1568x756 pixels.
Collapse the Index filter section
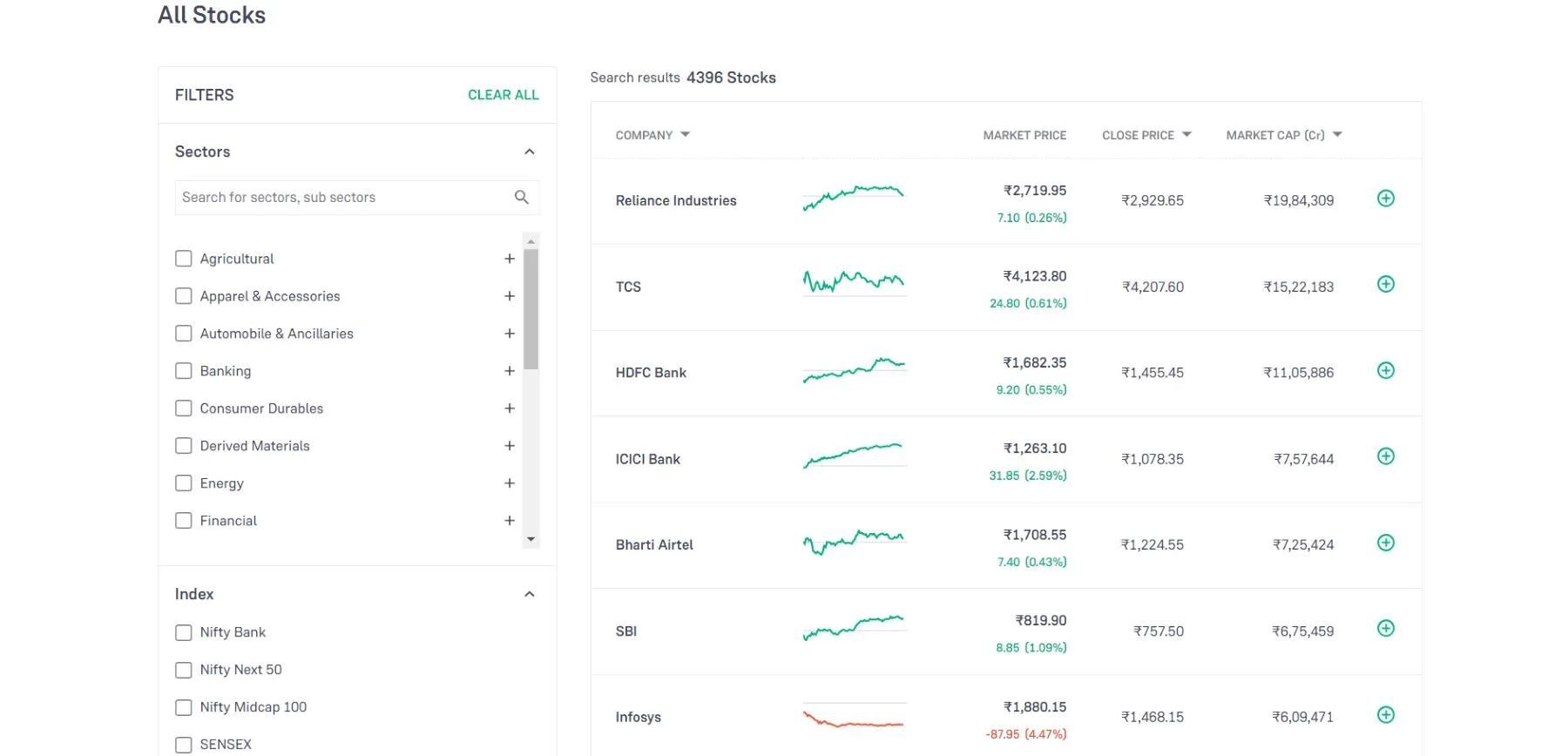coord(529,594)
